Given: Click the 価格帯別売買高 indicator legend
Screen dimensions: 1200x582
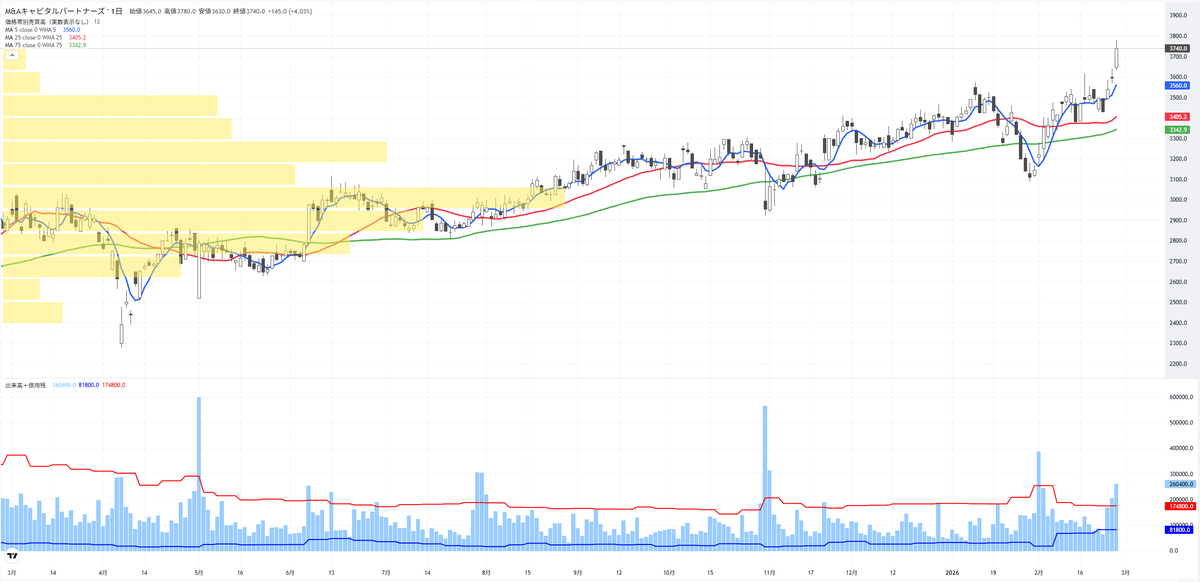Looking at the screenshot, I should pos(46,21).
